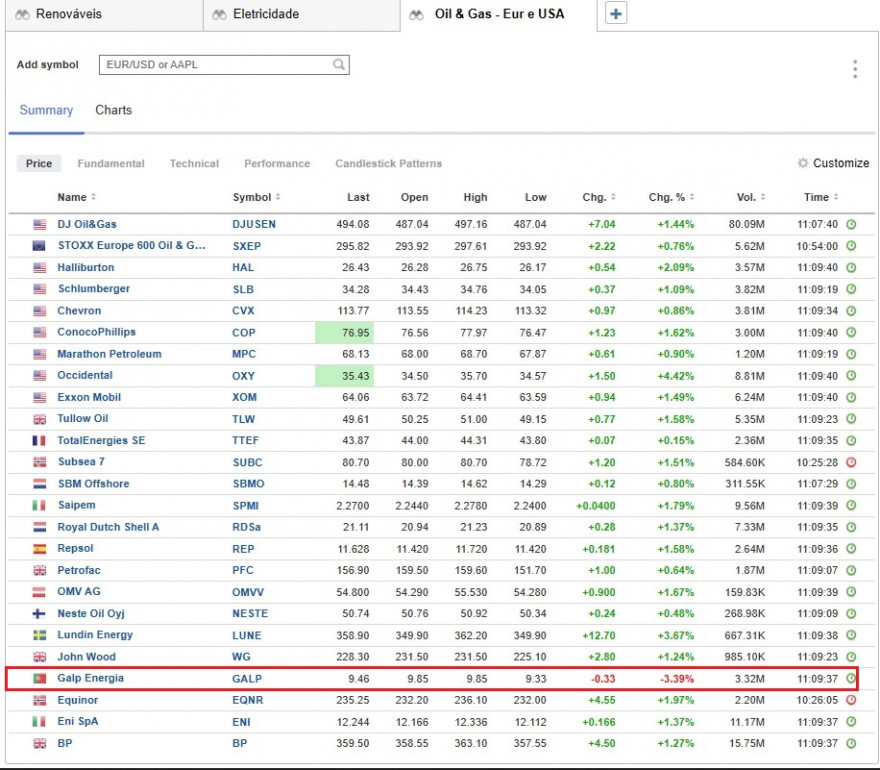Sort the table by Symbol column

tap(256, 197)
